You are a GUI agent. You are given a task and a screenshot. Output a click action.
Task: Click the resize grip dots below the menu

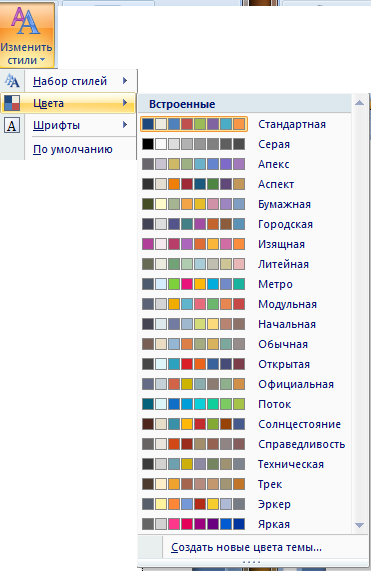tap(251, 563)
